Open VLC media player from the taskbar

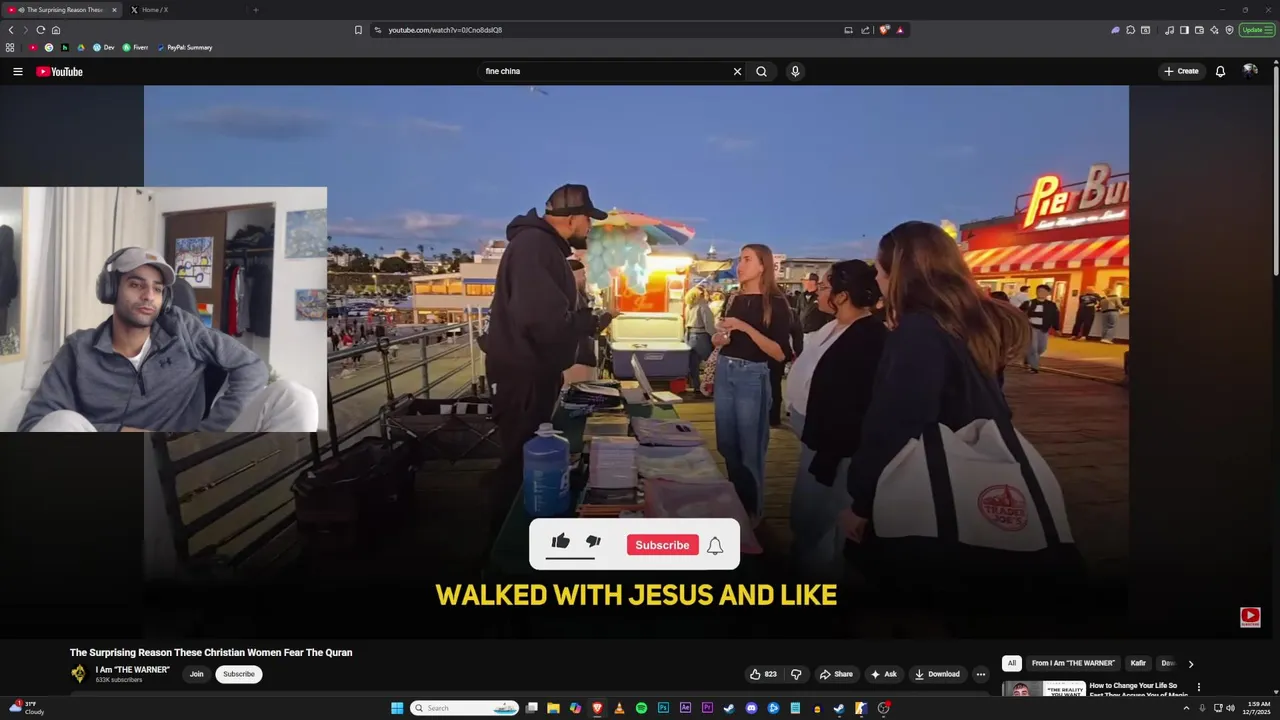click(619, 708)
